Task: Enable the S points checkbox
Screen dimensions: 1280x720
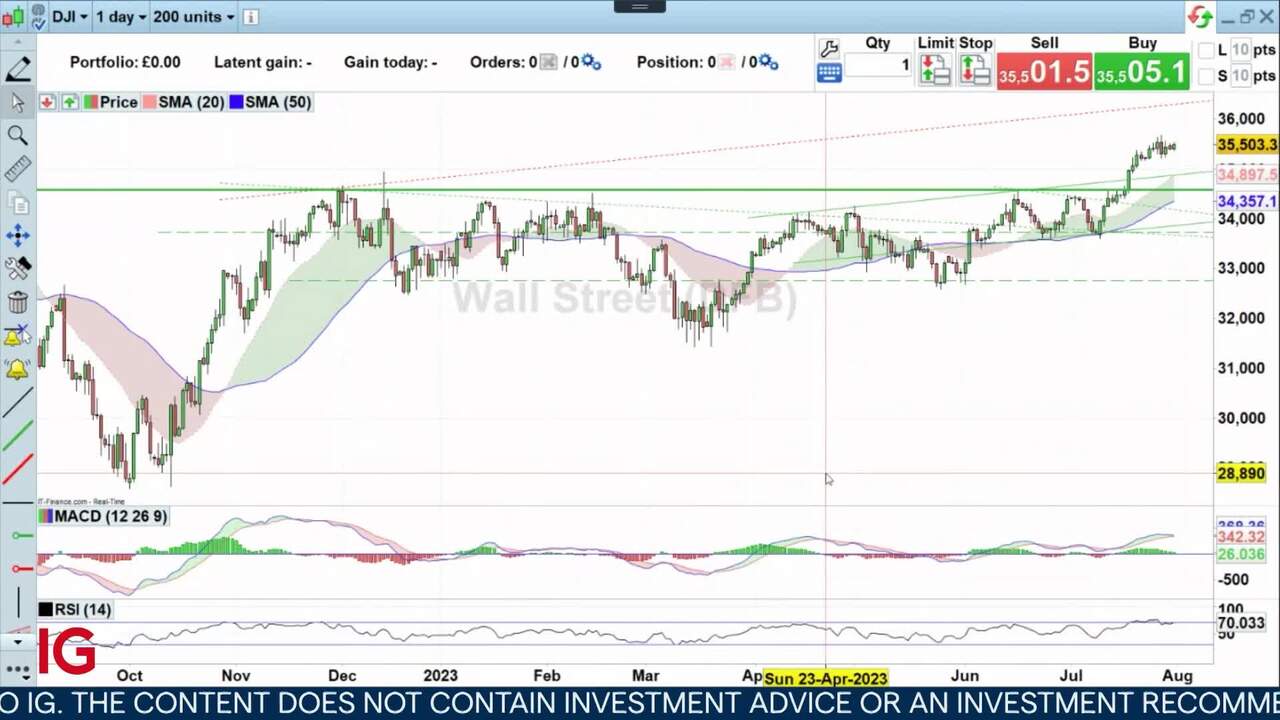Action: (1207, 76)
